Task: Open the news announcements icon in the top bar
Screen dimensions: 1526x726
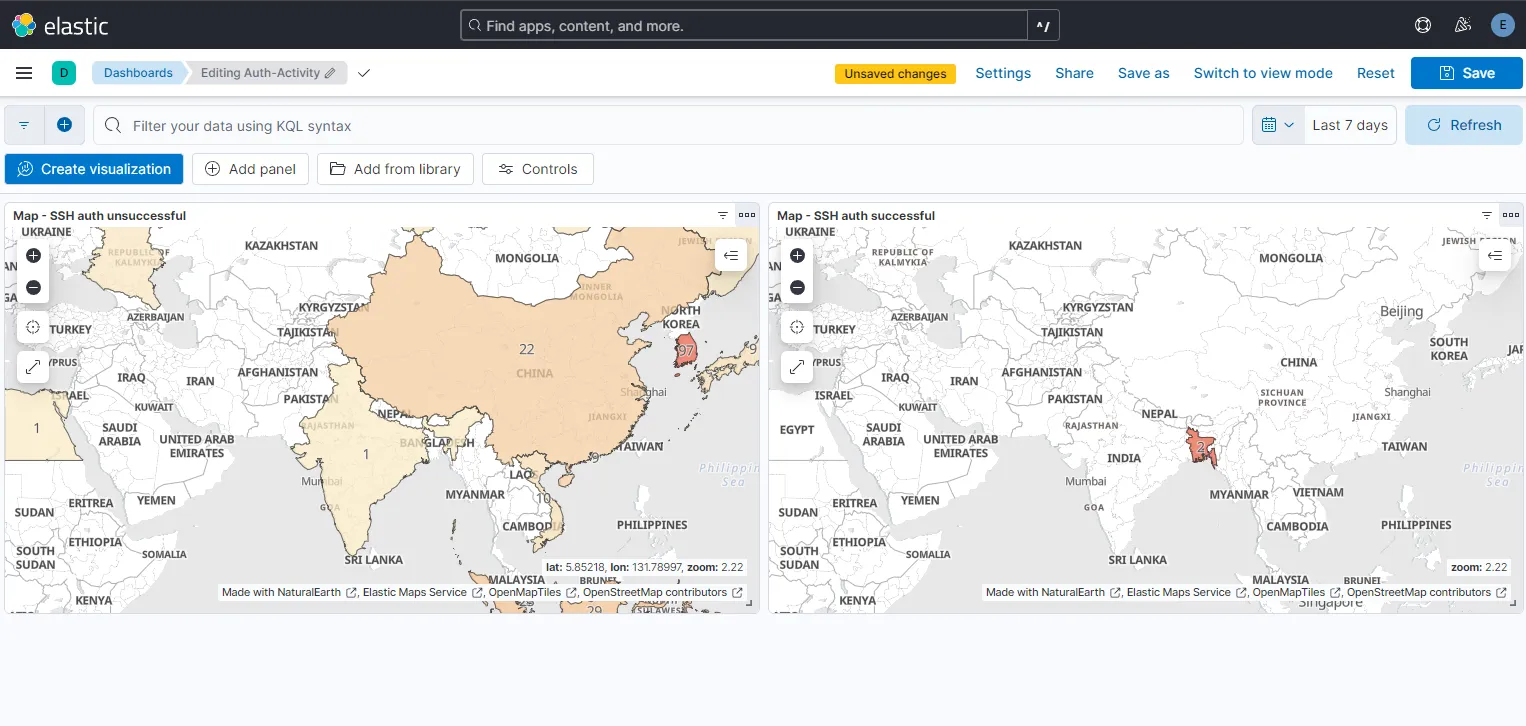Action: [x=1462, y=24]
